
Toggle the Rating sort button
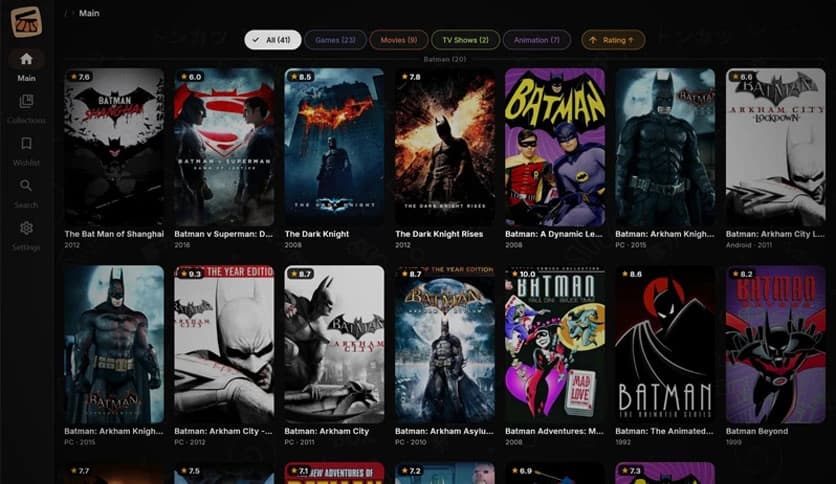pyautogui.click(x=613, y=40)
